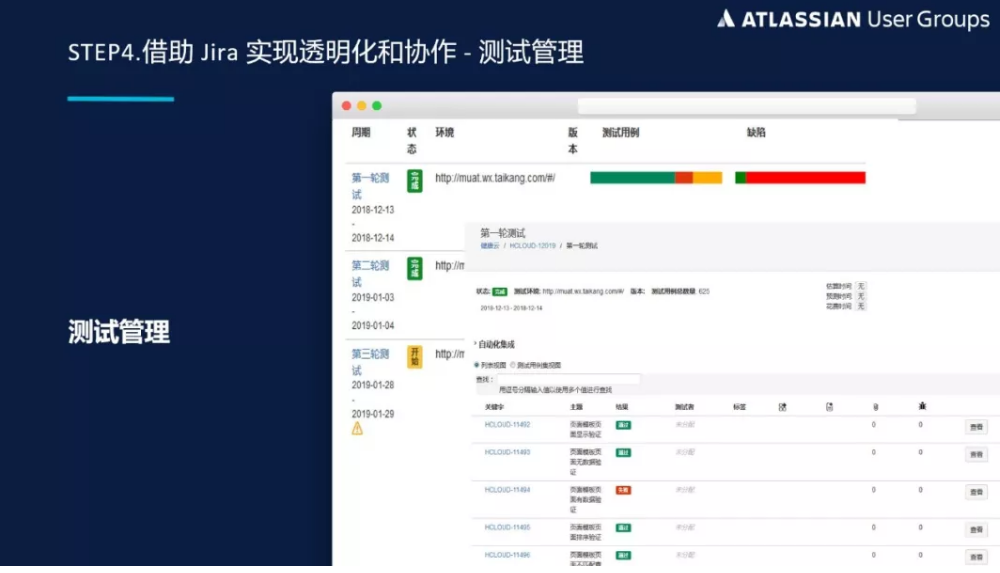1000x573 pixels.
Task: Click the green 通过 result badge for HCLOUD-11495
Action: pyautogui.click(x=623, y=528)
